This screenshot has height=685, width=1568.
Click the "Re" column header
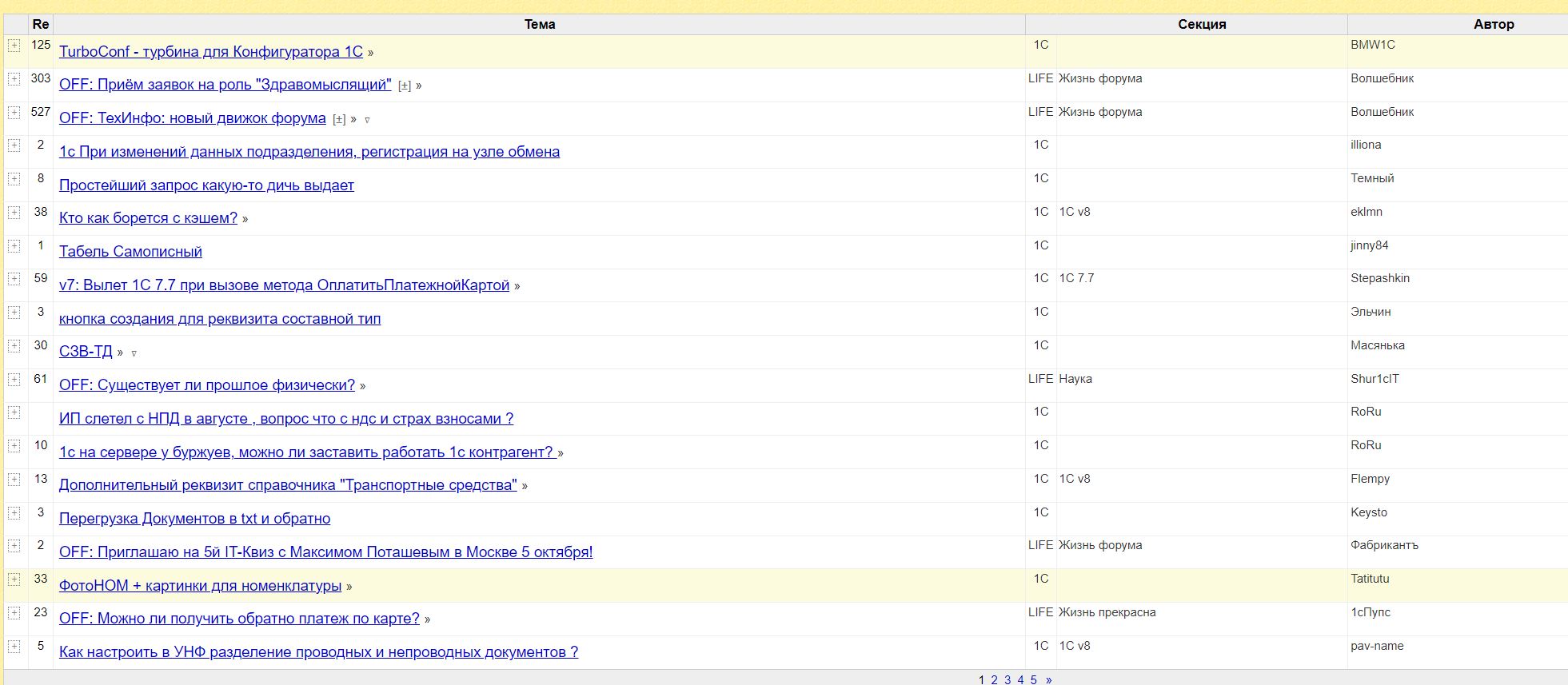pos(41,24)
